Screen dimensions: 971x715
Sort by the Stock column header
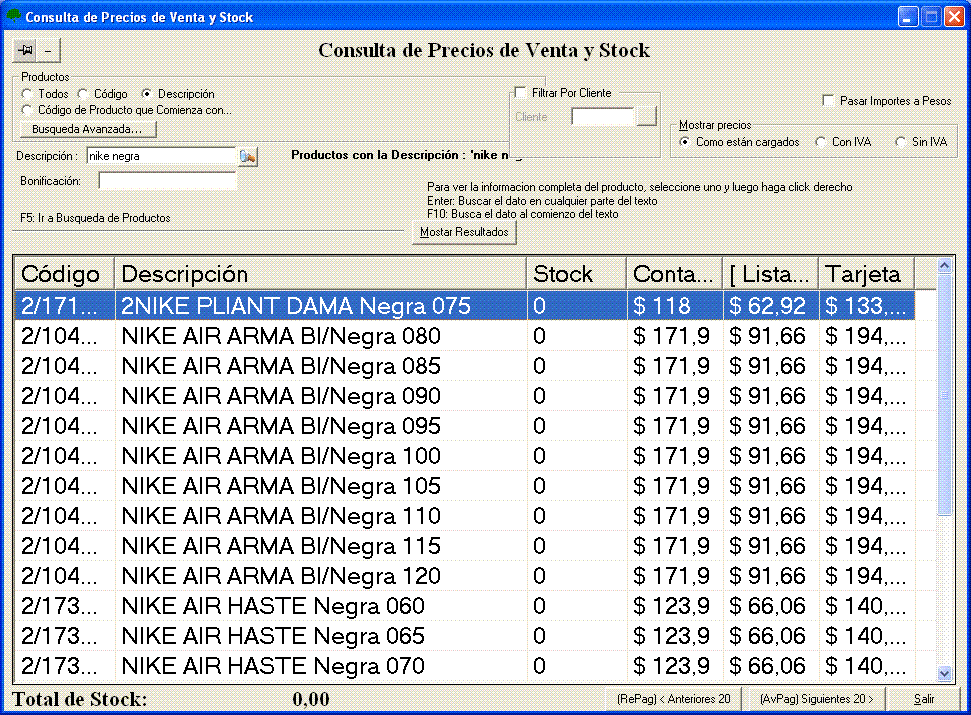coord(577,274)
